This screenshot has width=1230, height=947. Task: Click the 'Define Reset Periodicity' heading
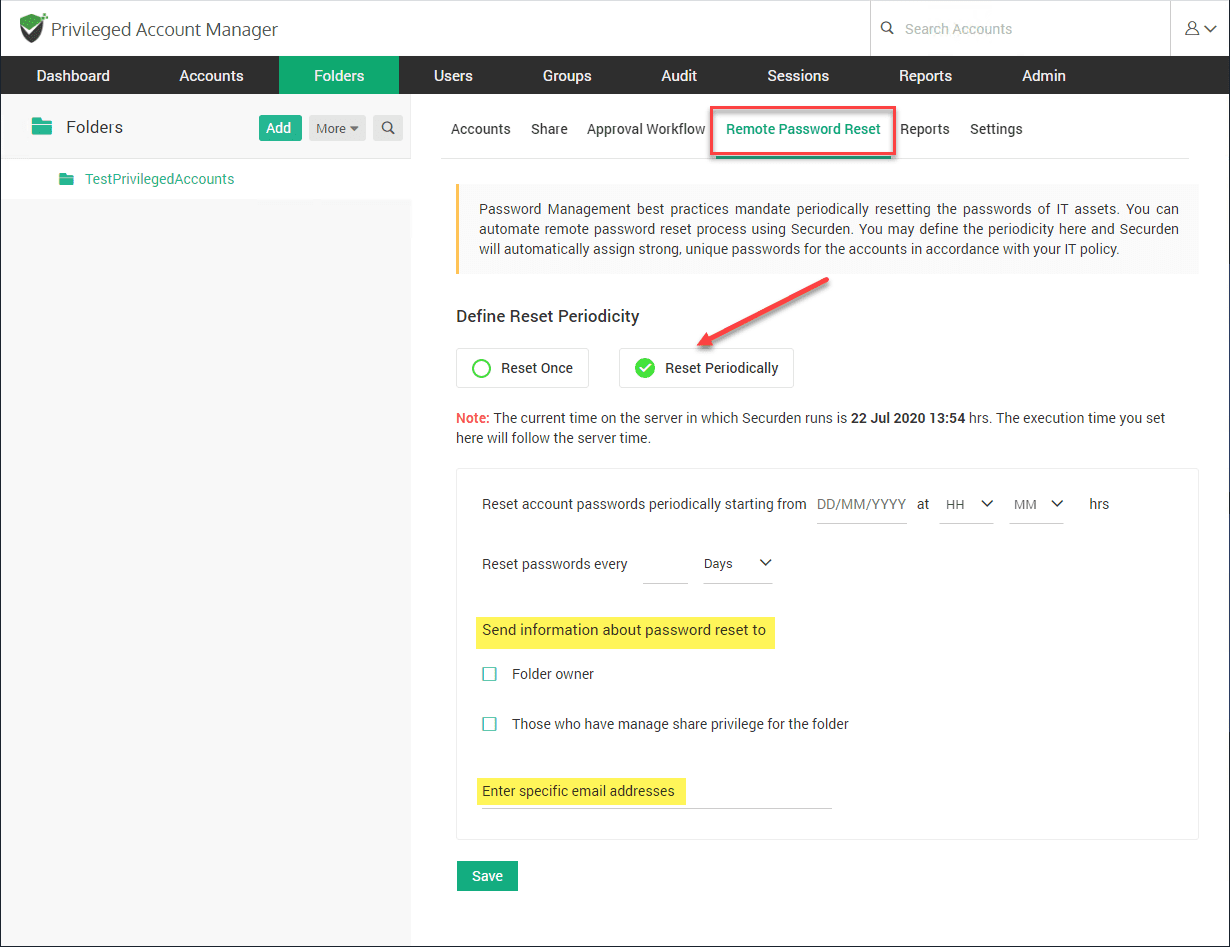(548, 316)
